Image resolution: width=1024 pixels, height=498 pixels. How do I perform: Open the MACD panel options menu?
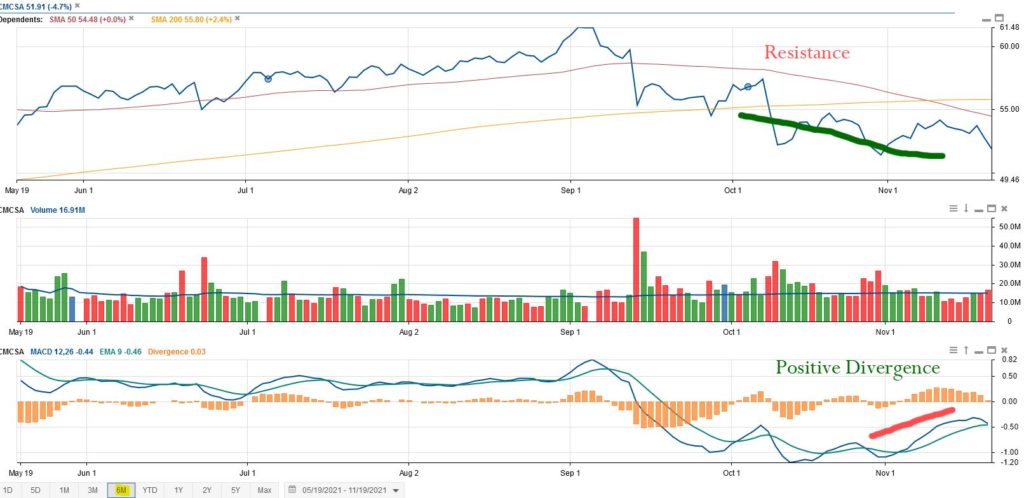point(953,350)
